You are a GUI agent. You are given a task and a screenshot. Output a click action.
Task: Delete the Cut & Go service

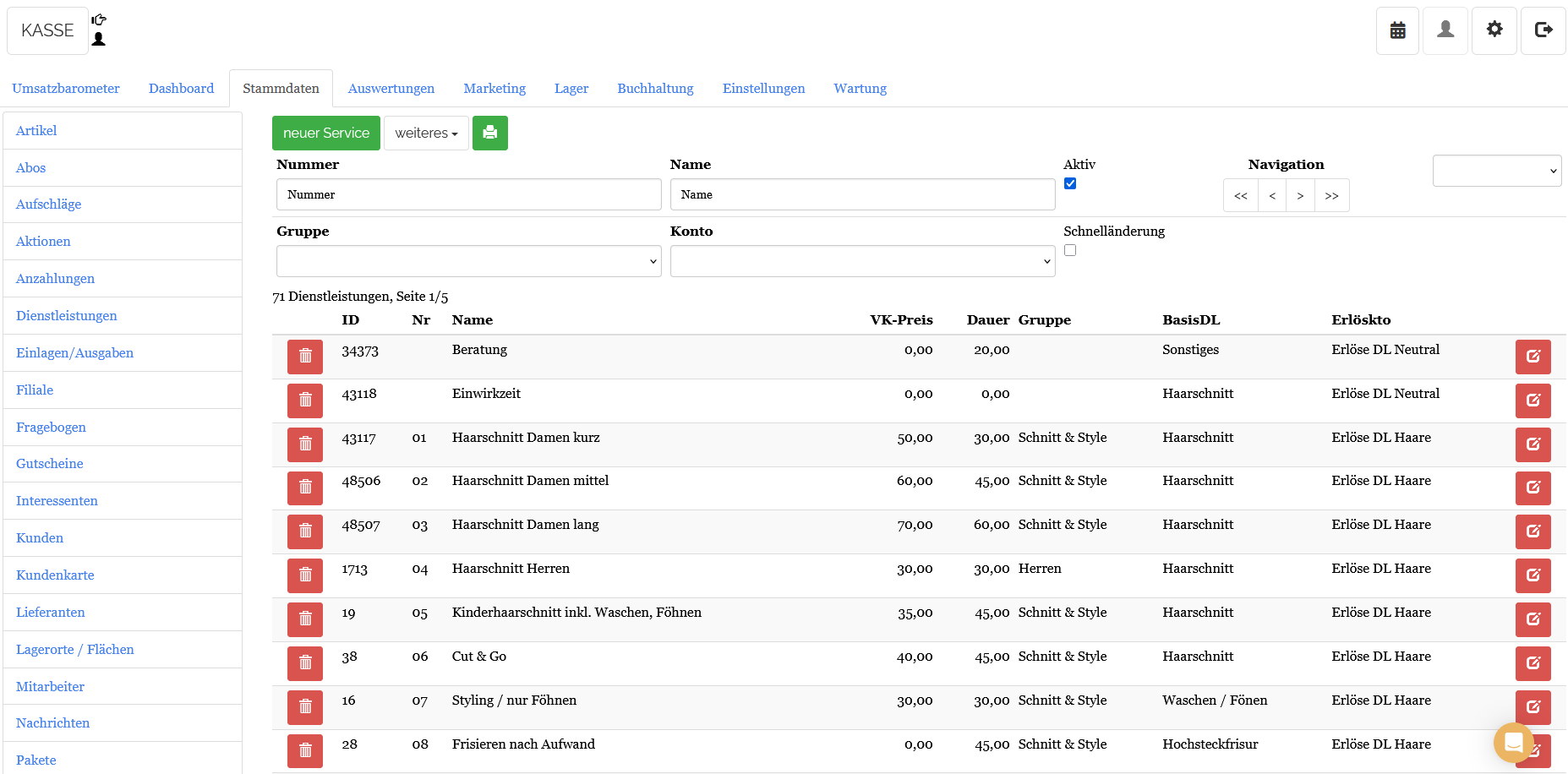[305, 663]
